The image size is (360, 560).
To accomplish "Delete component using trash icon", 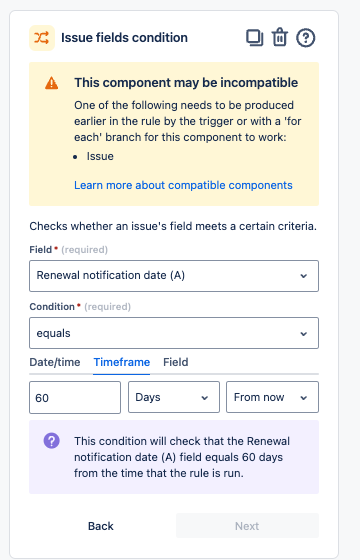I will click(x=280, y=38).
